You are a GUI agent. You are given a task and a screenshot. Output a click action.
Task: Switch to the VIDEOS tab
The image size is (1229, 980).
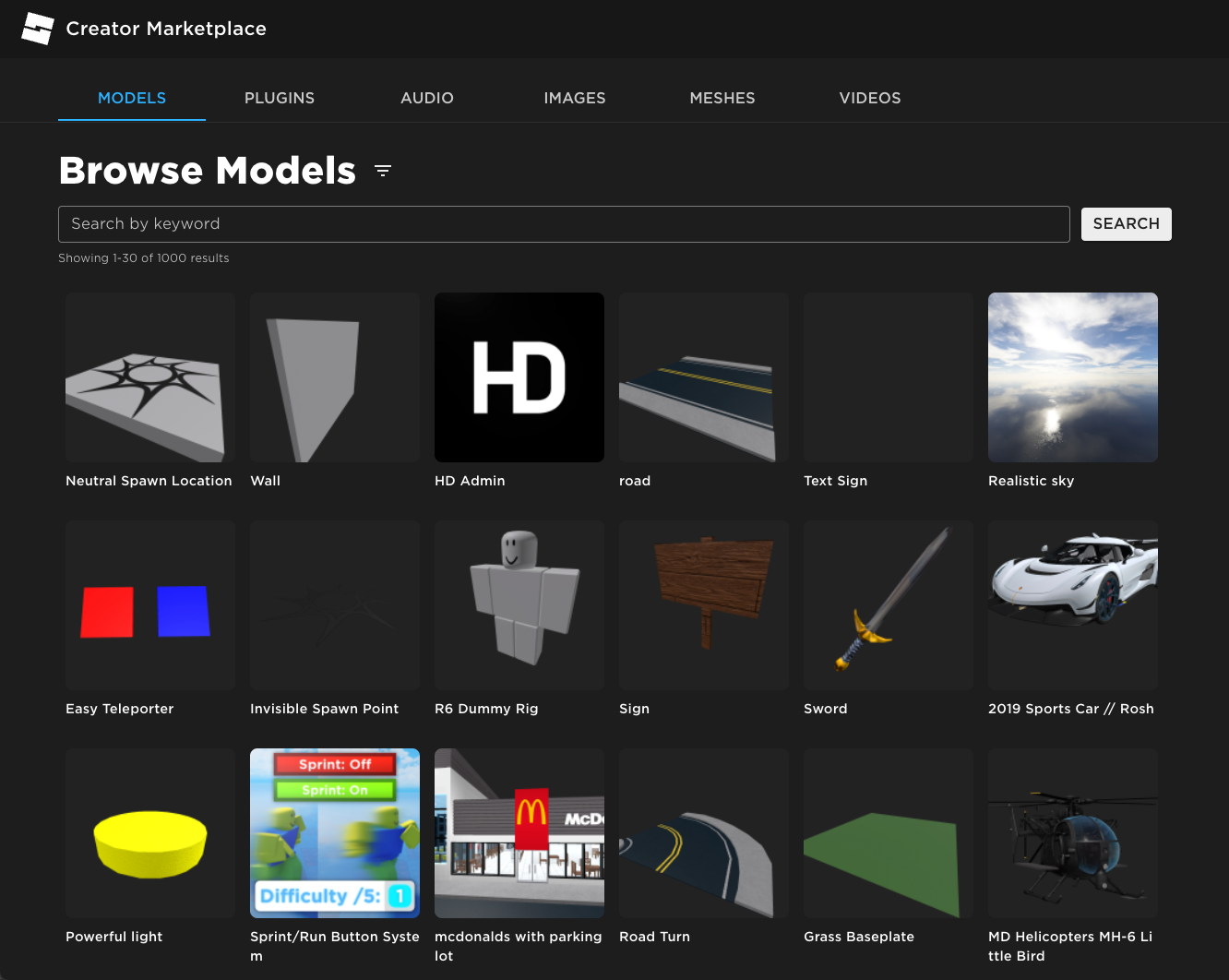point(870,98)
